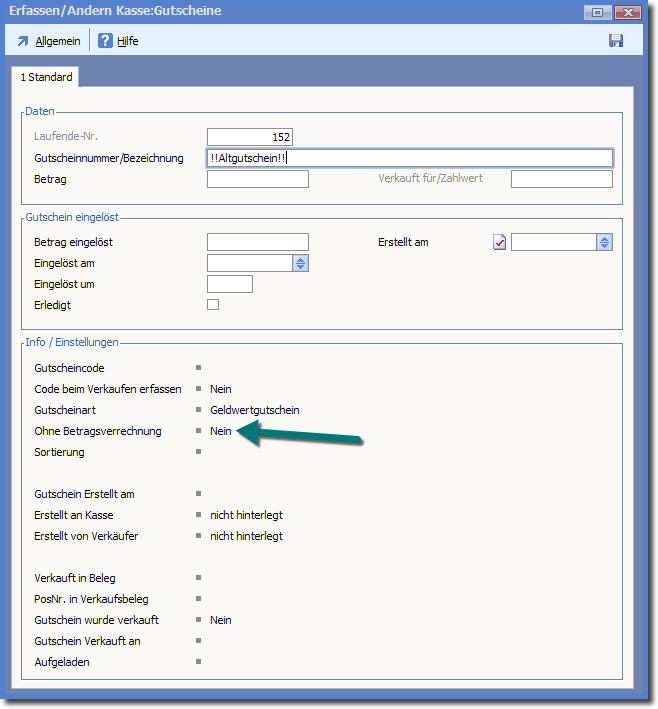Click the Betrag eingelöst input field
The height and width of the screenshot is (709, 658).
pyautogui.click(x=257, y=242)
